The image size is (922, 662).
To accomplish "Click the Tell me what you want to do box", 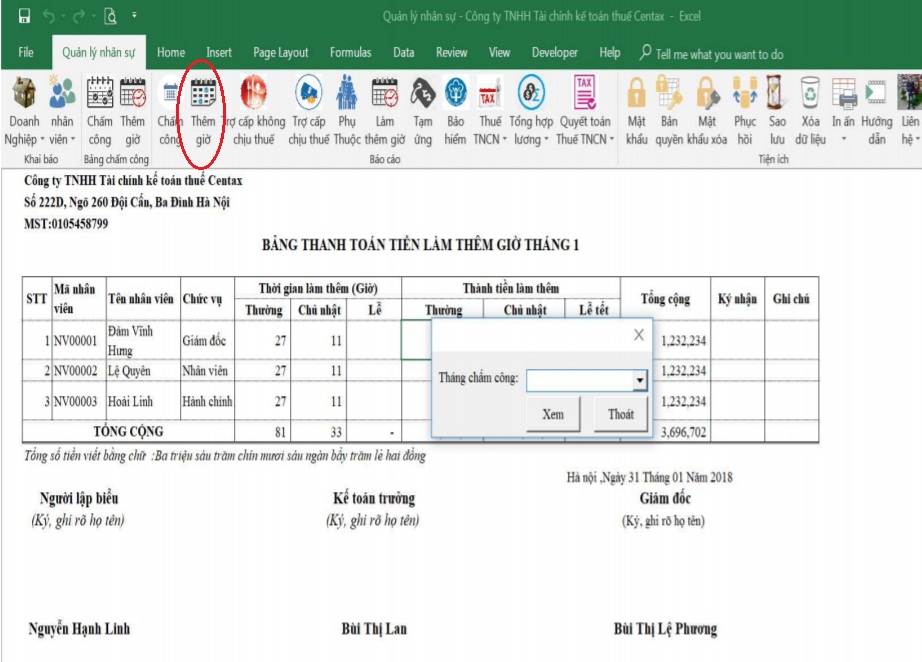I will (718, 54).
